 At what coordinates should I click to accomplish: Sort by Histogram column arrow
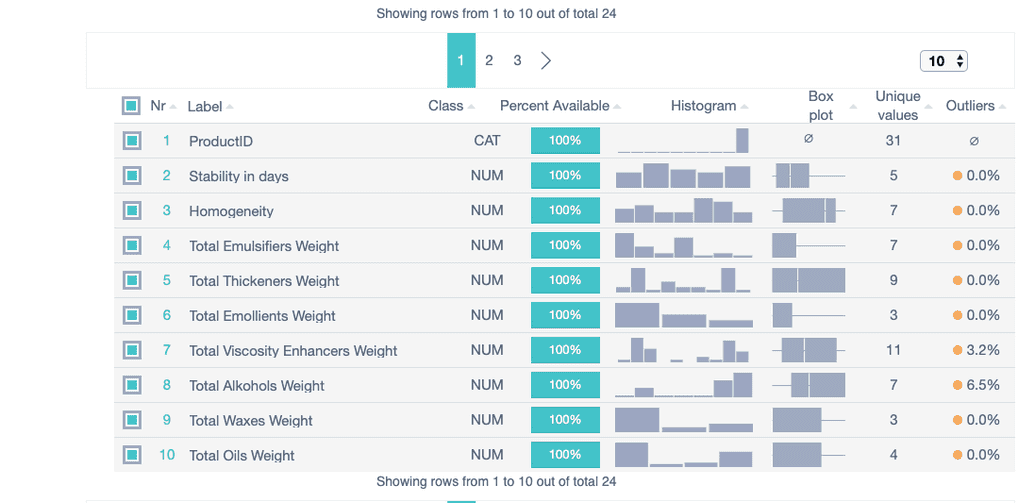click(745, 107)
